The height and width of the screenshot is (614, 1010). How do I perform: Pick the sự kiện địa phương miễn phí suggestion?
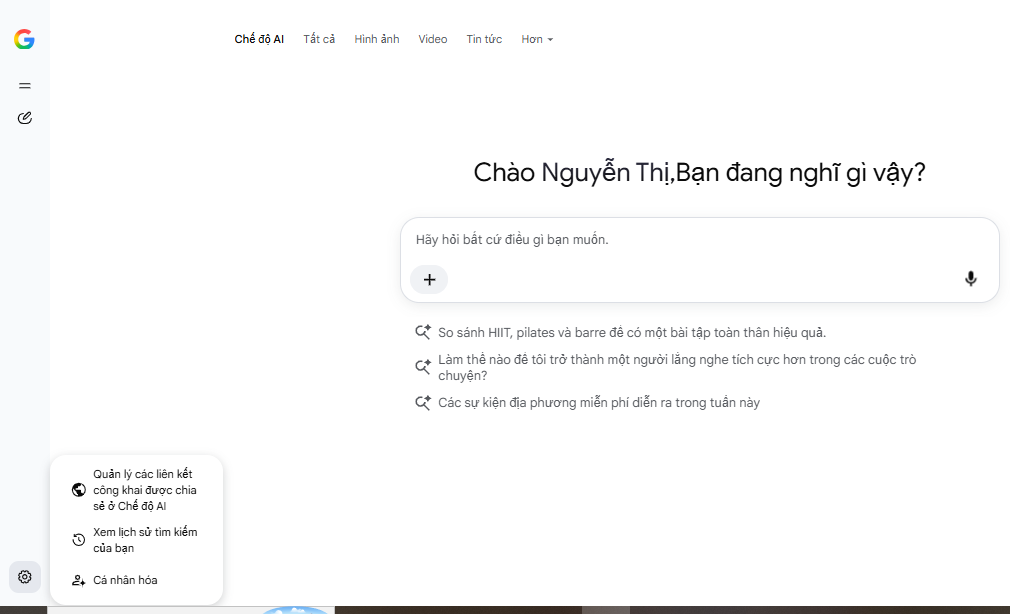click(599, 403)
